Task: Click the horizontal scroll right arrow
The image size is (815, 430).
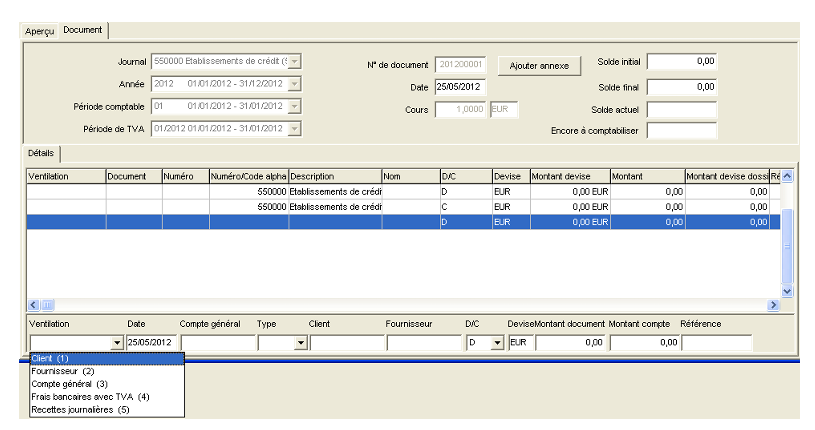Action: pos(773,305)
